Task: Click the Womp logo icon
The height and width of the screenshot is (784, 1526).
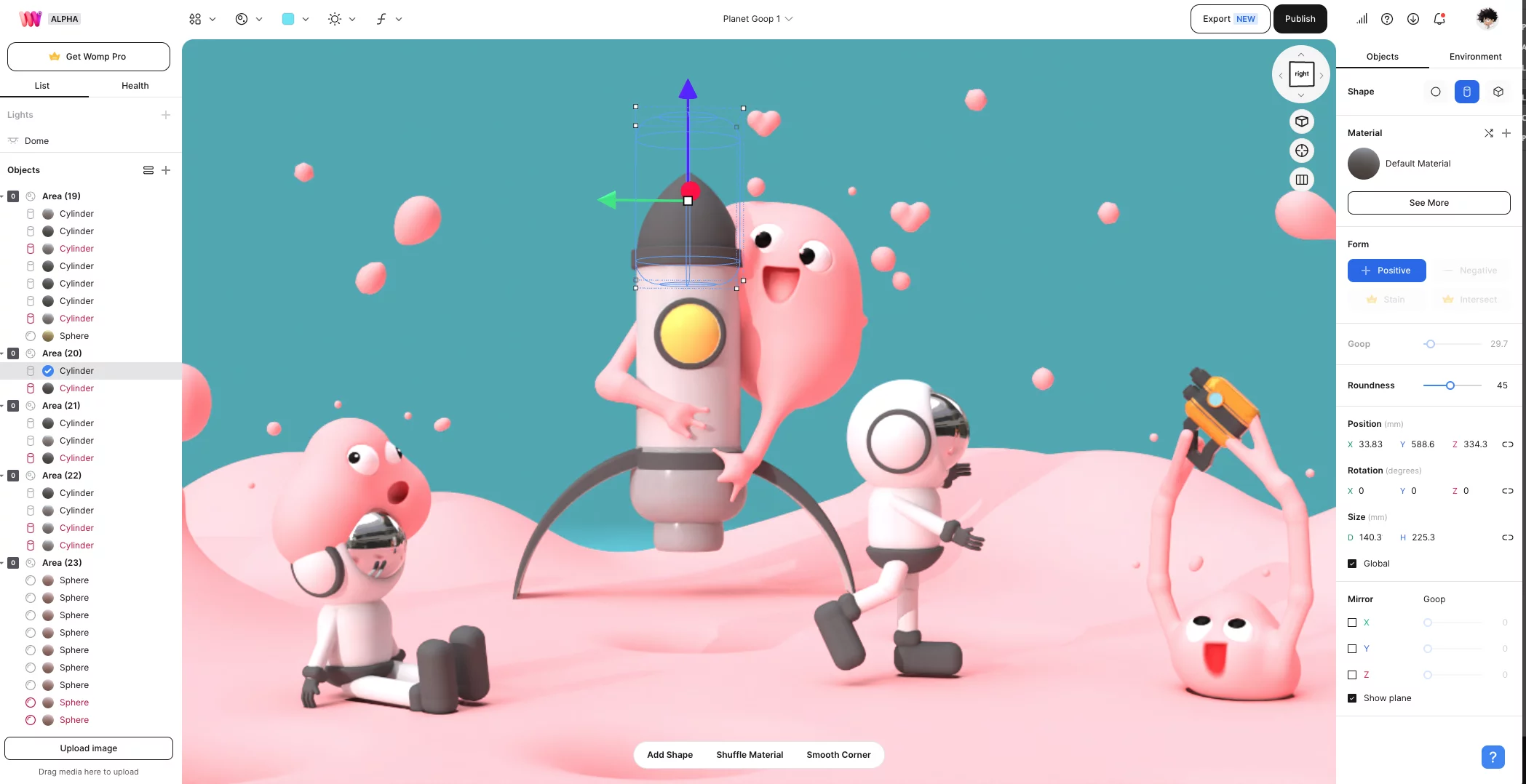Action: (30, 19)
